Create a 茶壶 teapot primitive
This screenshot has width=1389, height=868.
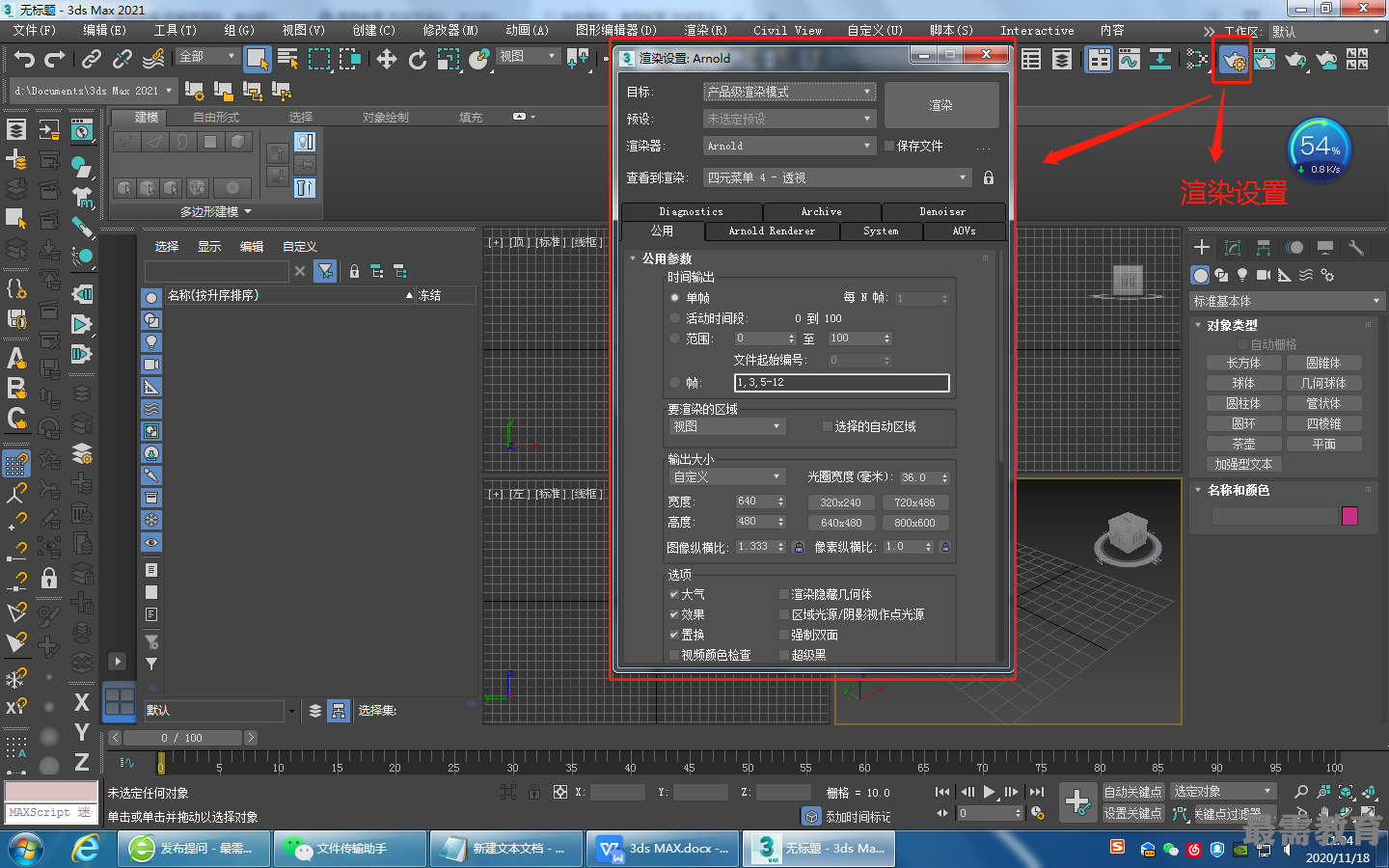tap(1243, 444)
